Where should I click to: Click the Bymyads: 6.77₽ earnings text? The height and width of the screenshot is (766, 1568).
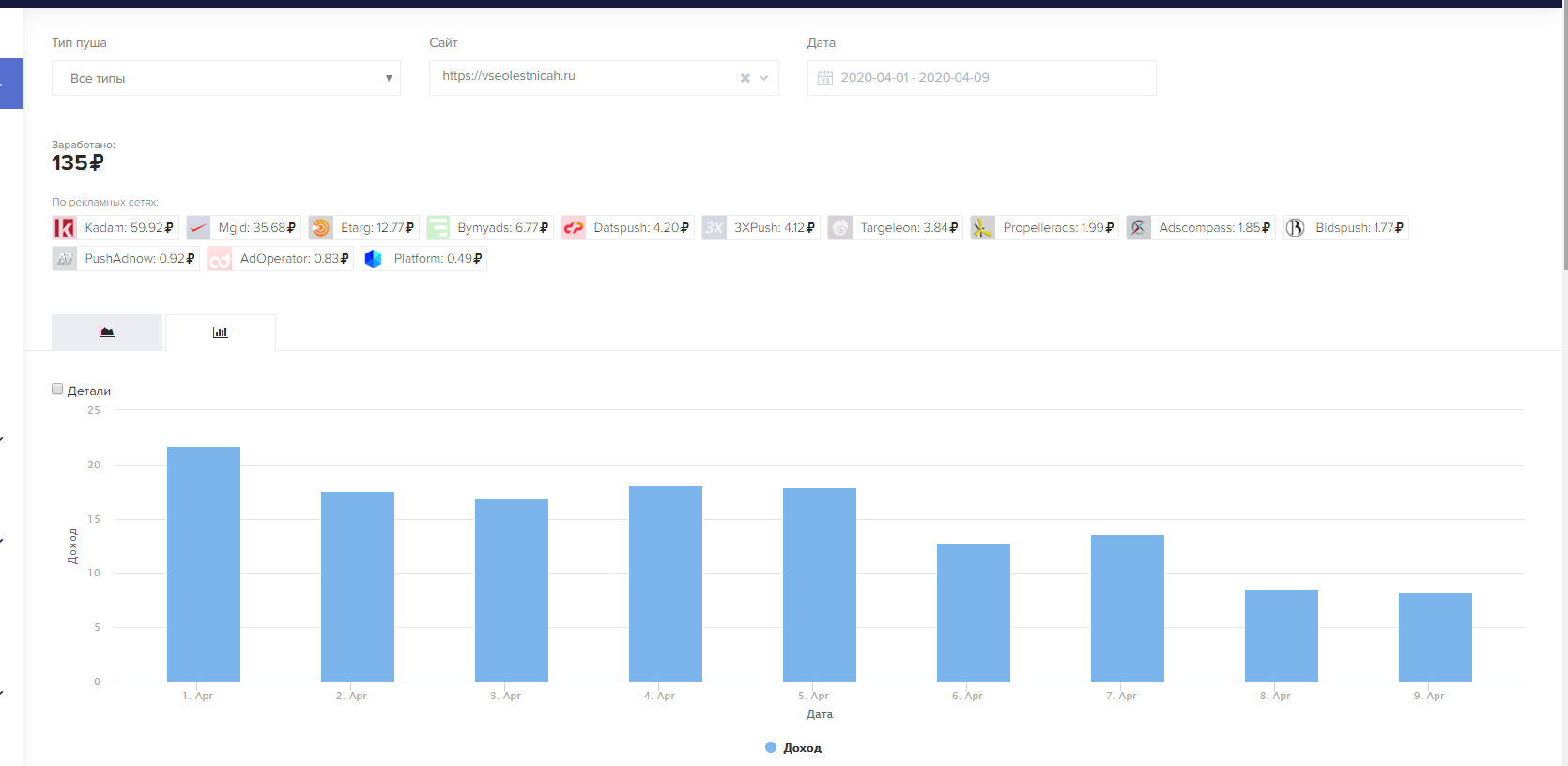point(503,228)
